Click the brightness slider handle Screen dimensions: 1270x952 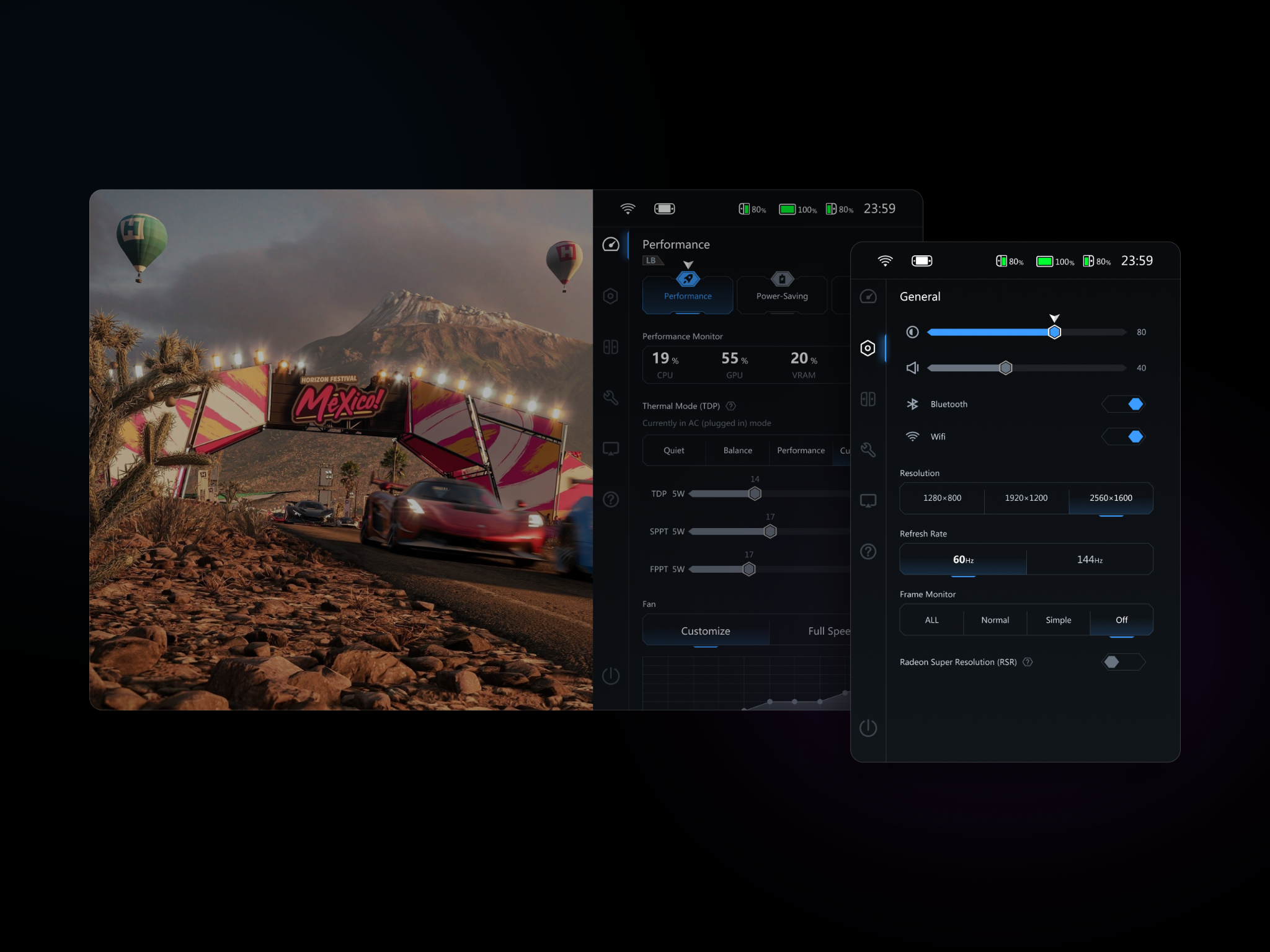click(1054, 332)
